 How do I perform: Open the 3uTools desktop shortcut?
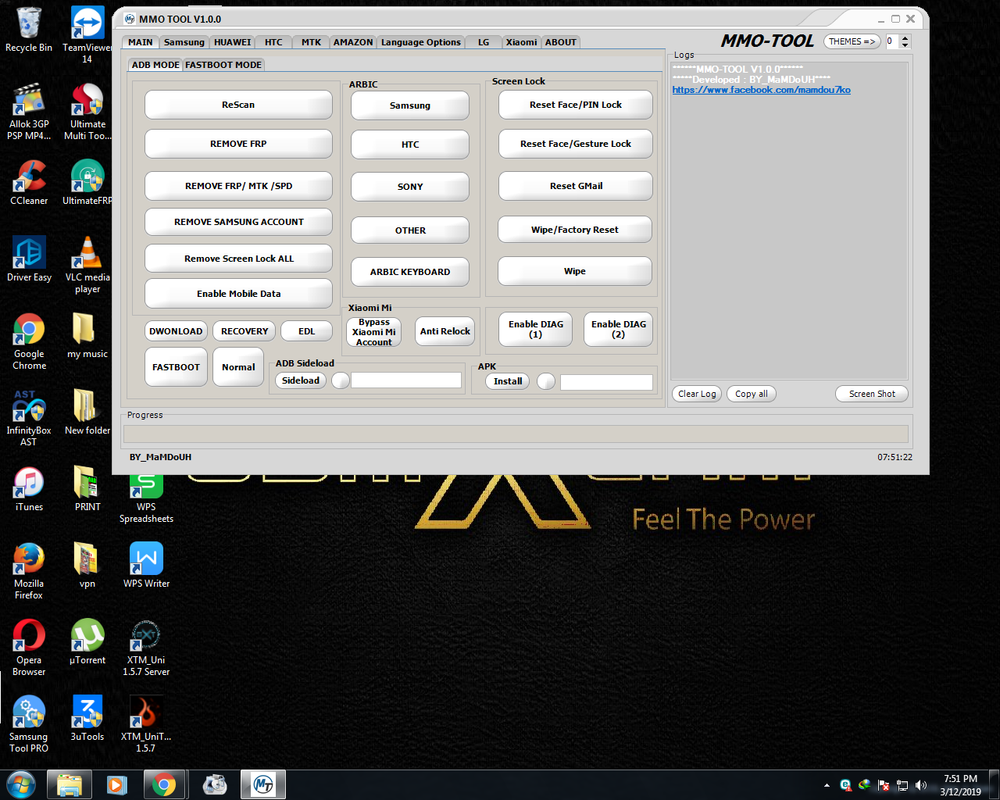pos(87,718)
